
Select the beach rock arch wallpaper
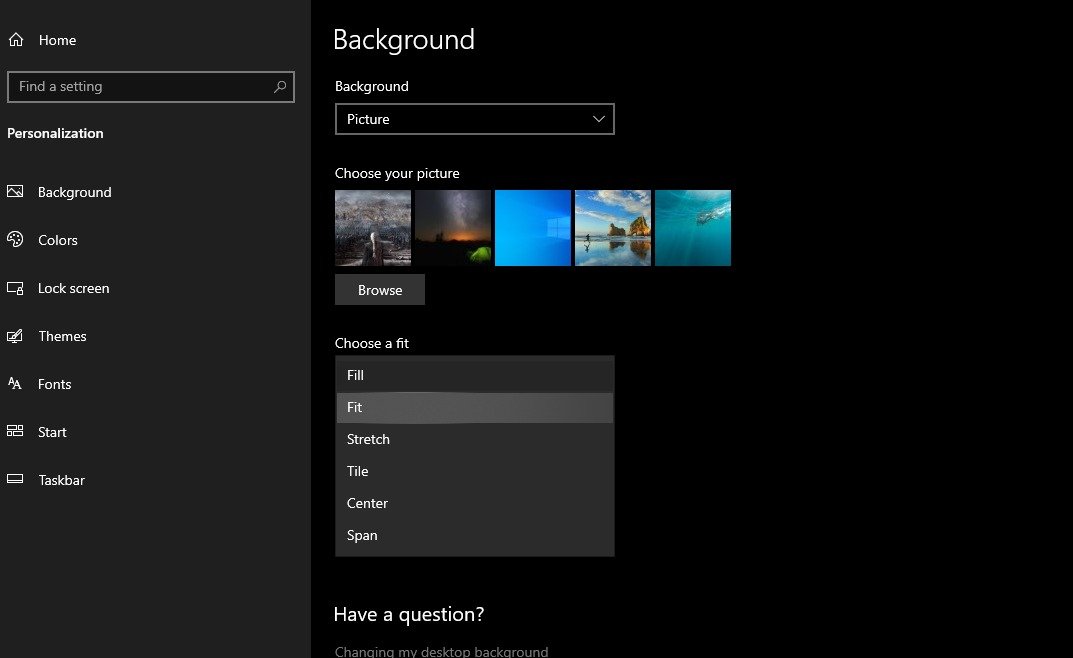[x=613, y=228]
